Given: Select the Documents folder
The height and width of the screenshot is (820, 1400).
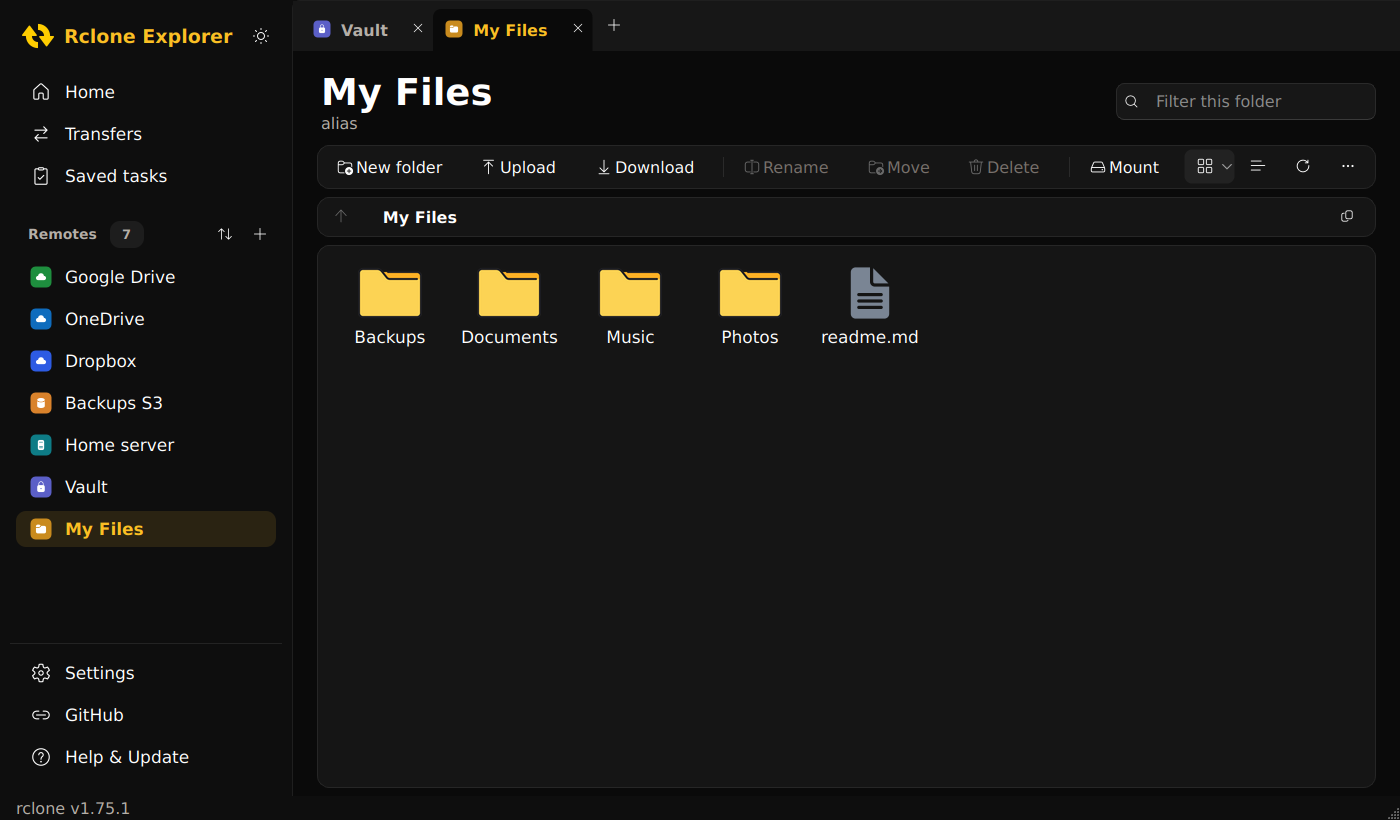Looking at the screenshot, I should pyautogui.click(x=509, y=307).
